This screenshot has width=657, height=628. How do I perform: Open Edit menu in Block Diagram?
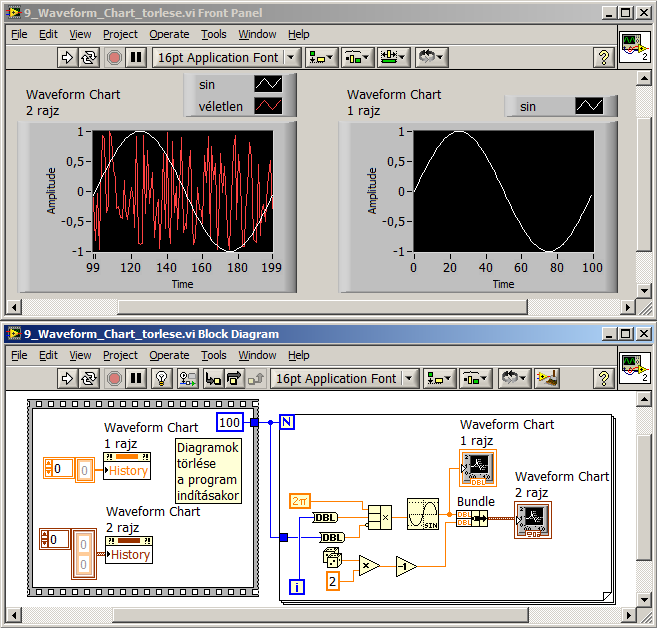[x=48, y=355]
